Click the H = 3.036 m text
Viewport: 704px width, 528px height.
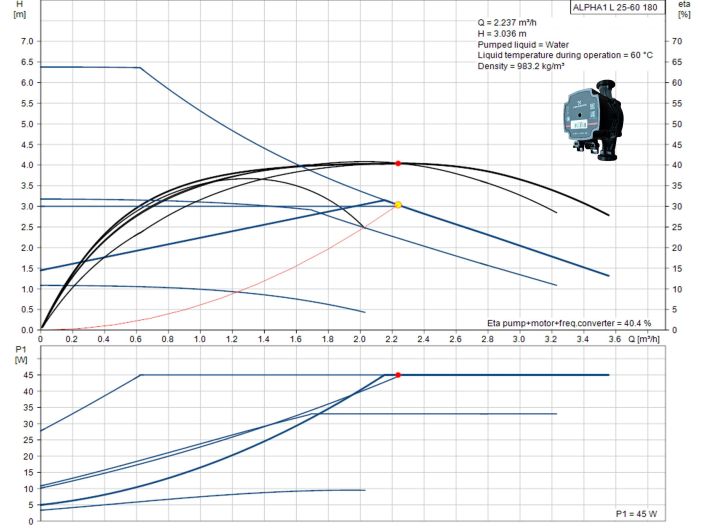point(508,33)
